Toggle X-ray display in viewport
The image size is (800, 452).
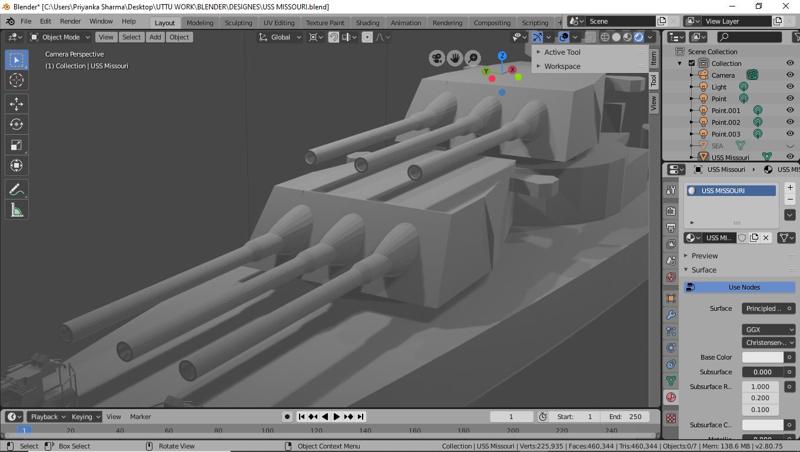[x=590, y=37]
